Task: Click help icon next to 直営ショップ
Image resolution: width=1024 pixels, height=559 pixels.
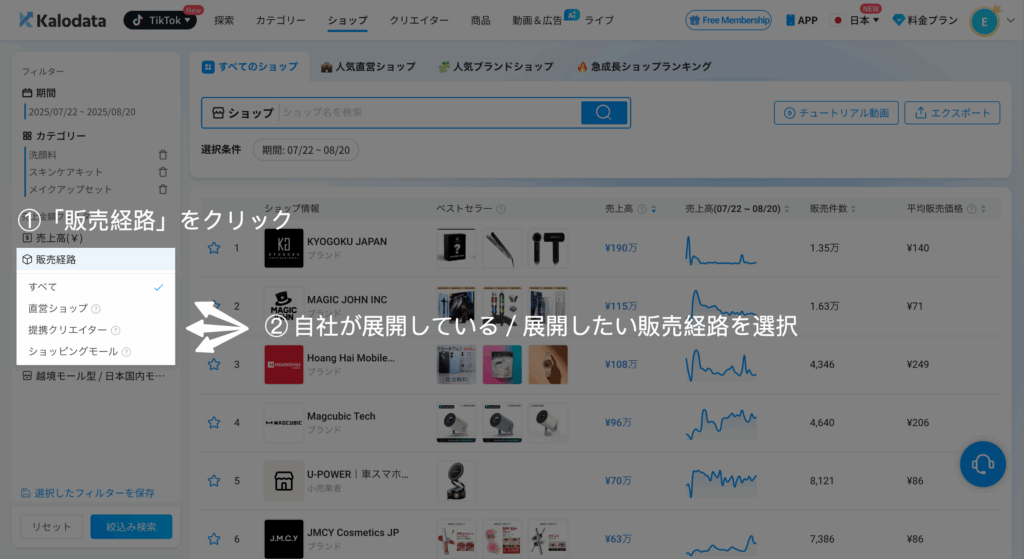Action: pos(96,309)
